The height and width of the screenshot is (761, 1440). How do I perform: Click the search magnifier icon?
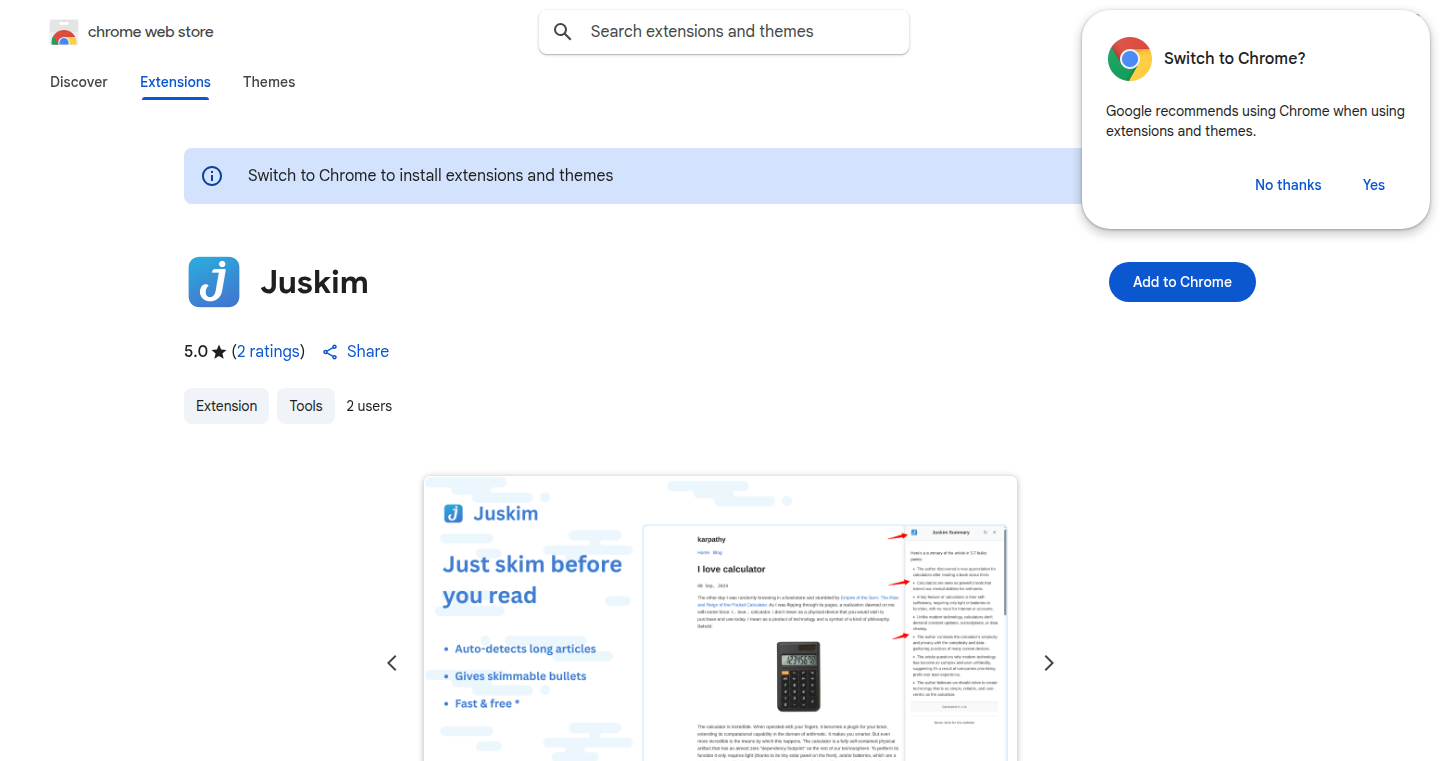click(563, 32)
